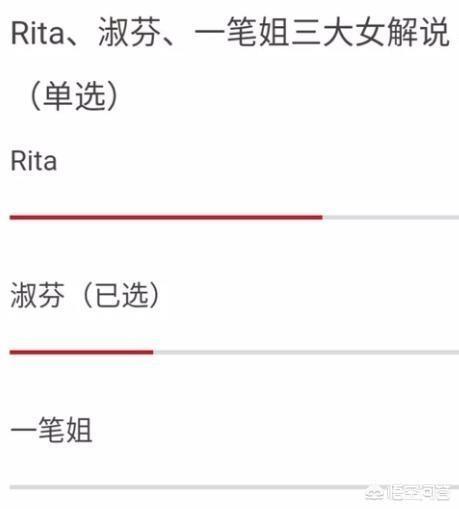Click the gray unfilled part of 淑芬's vote bar
The width and height of the screenshot is (459, 509).
coord(306,352)
